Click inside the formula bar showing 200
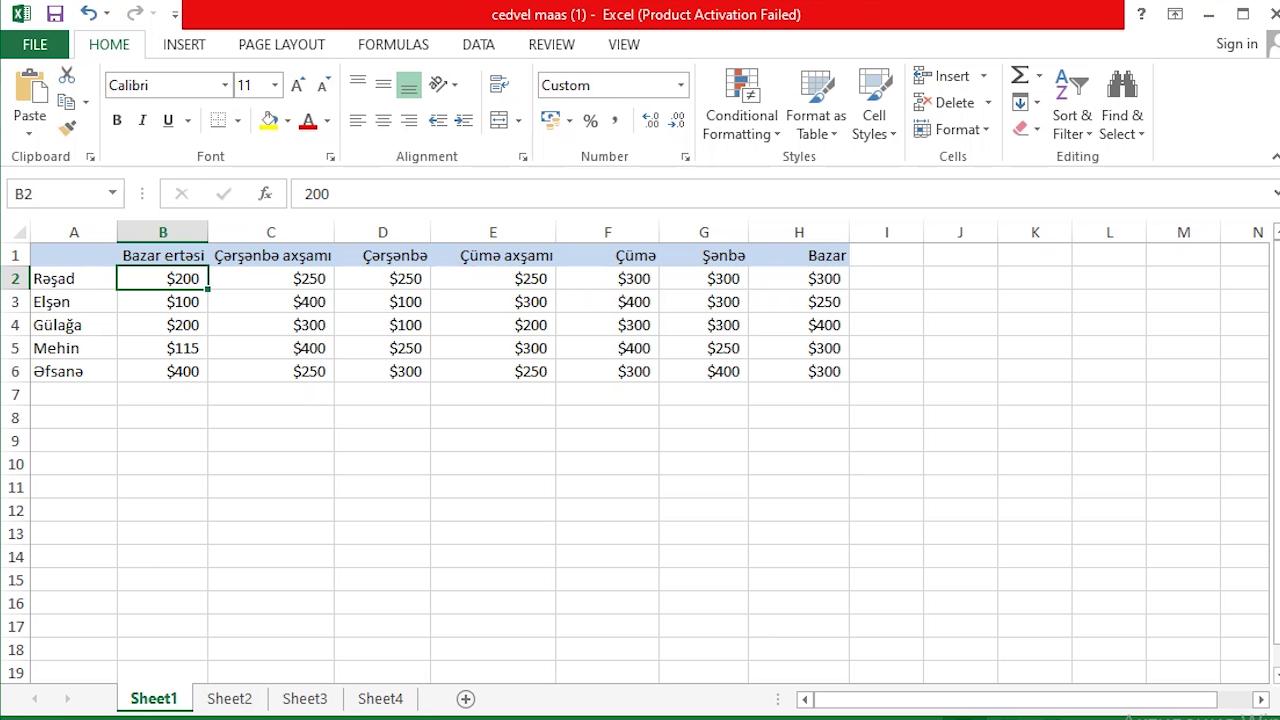 pyautogui.click(x=780, y=193)
